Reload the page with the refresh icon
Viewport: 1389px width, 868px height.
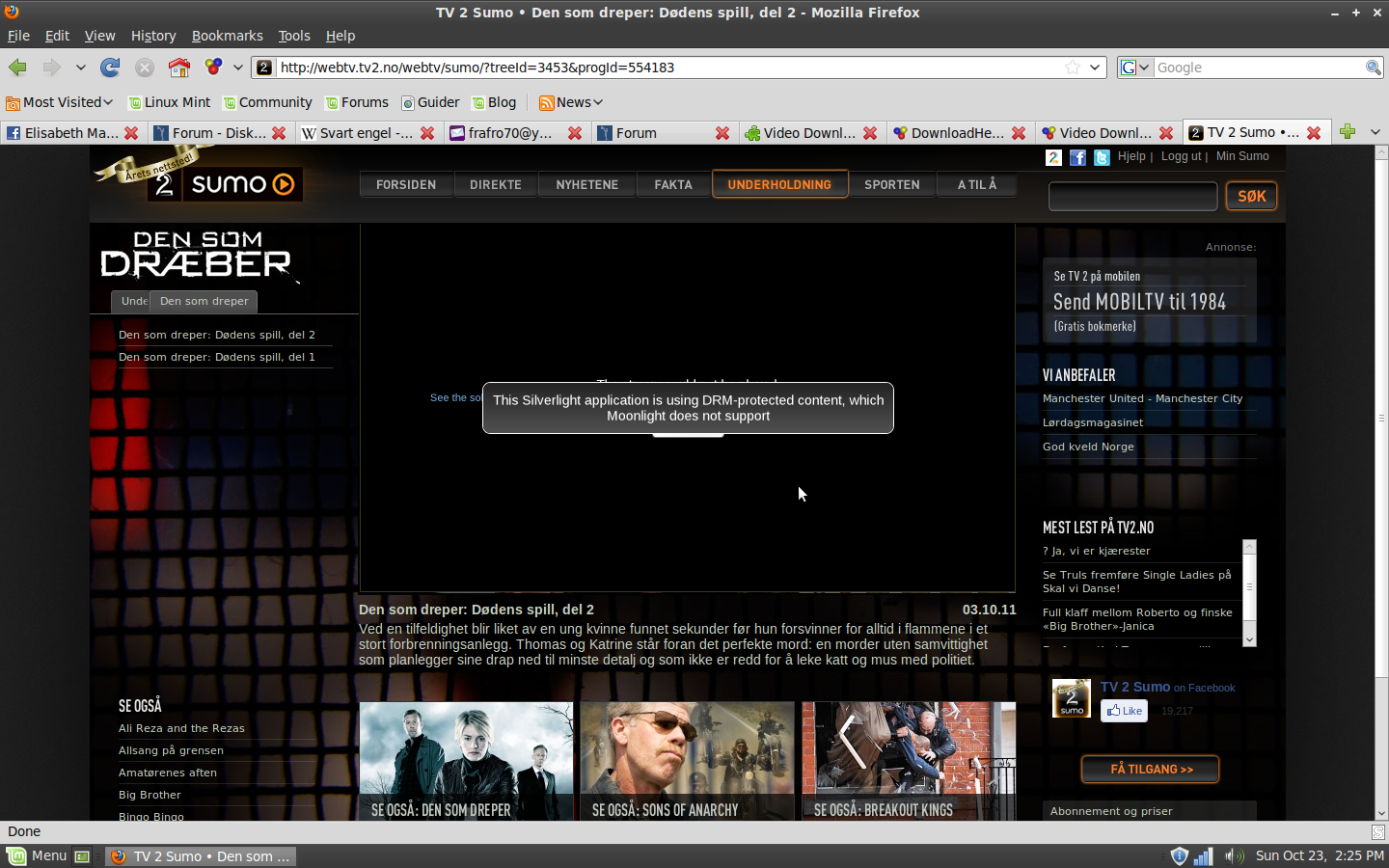110,68
